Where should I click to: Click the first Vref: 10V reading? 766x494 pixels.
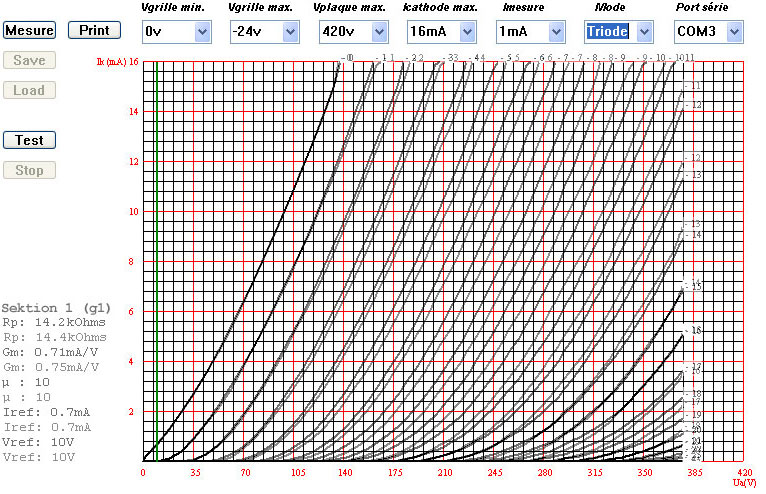pos(38,443)
